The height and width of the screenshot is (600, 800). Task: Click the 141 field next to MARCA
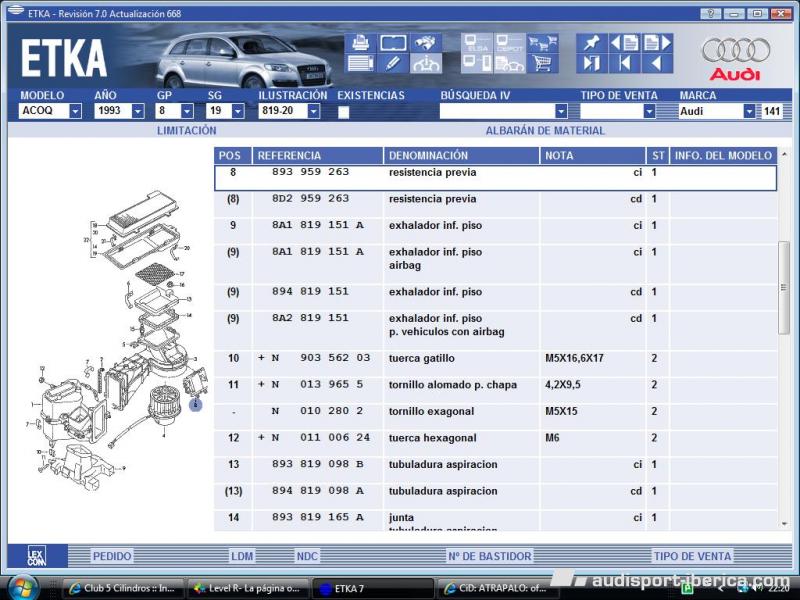click(x=771, y=111)
